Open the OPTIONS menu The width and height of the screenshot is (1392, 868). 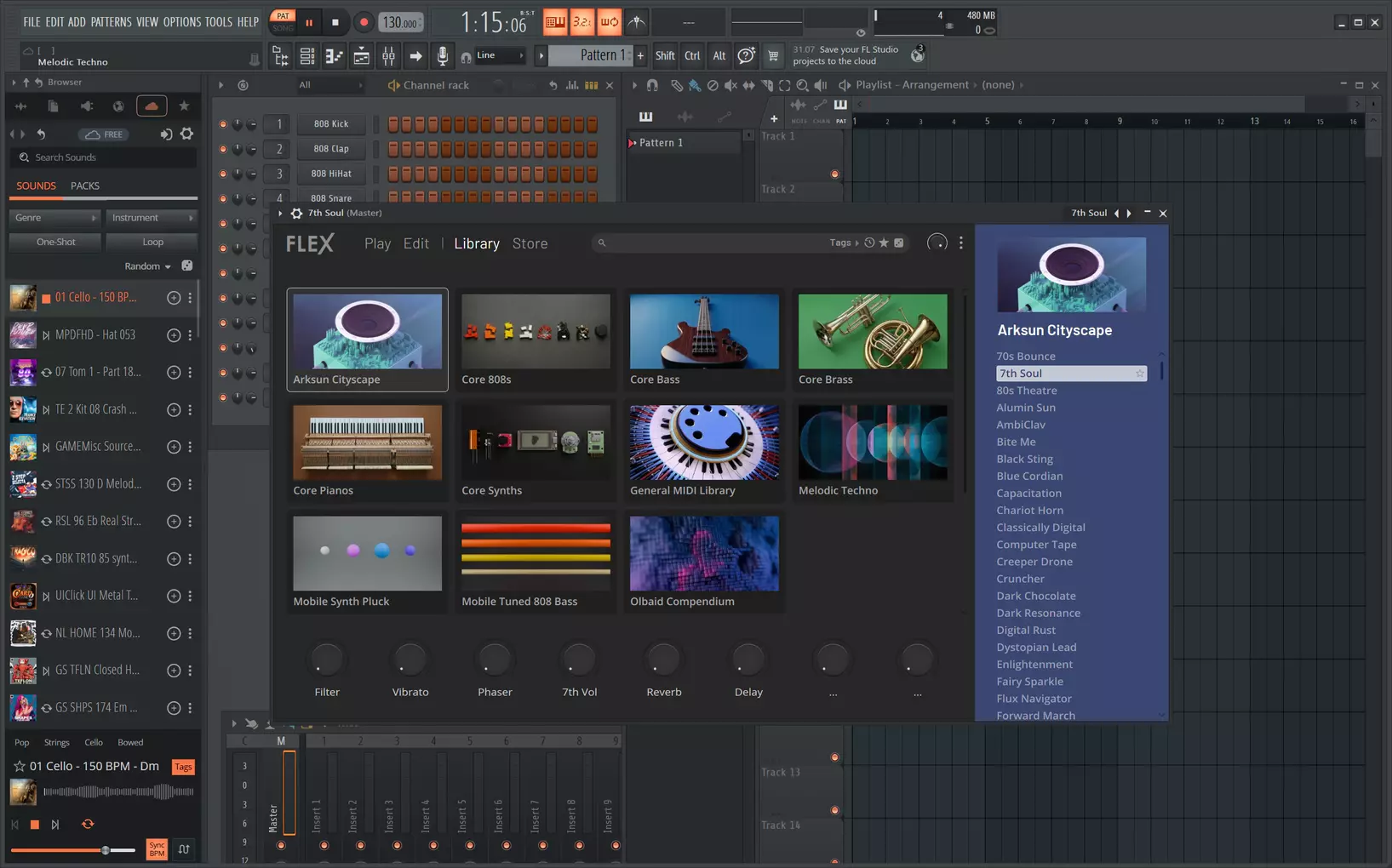click(x=182, y=22)
